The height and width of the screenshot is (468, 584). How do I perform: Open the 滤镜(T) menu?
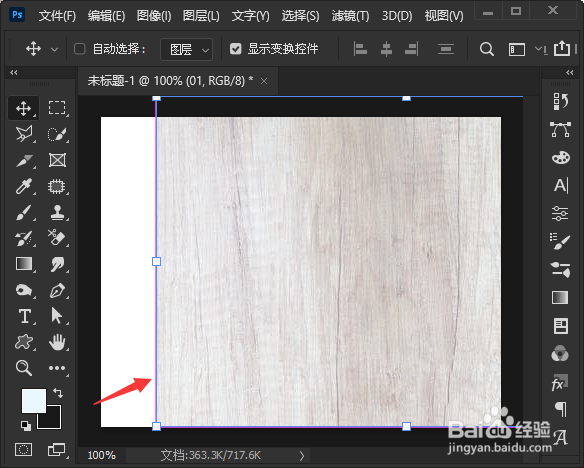[350, 16]
